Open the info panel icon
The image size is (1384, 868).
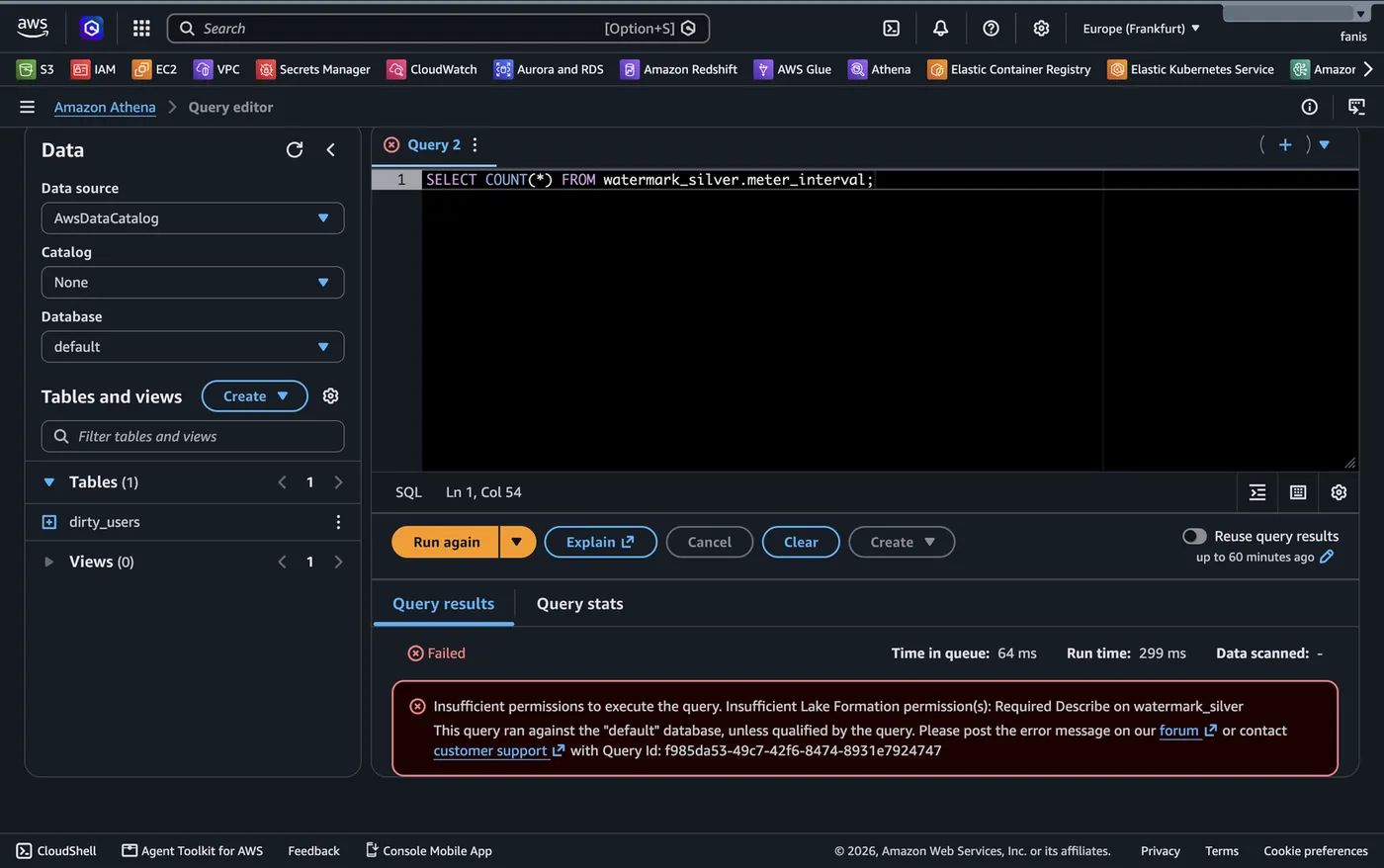point(1309,107)
